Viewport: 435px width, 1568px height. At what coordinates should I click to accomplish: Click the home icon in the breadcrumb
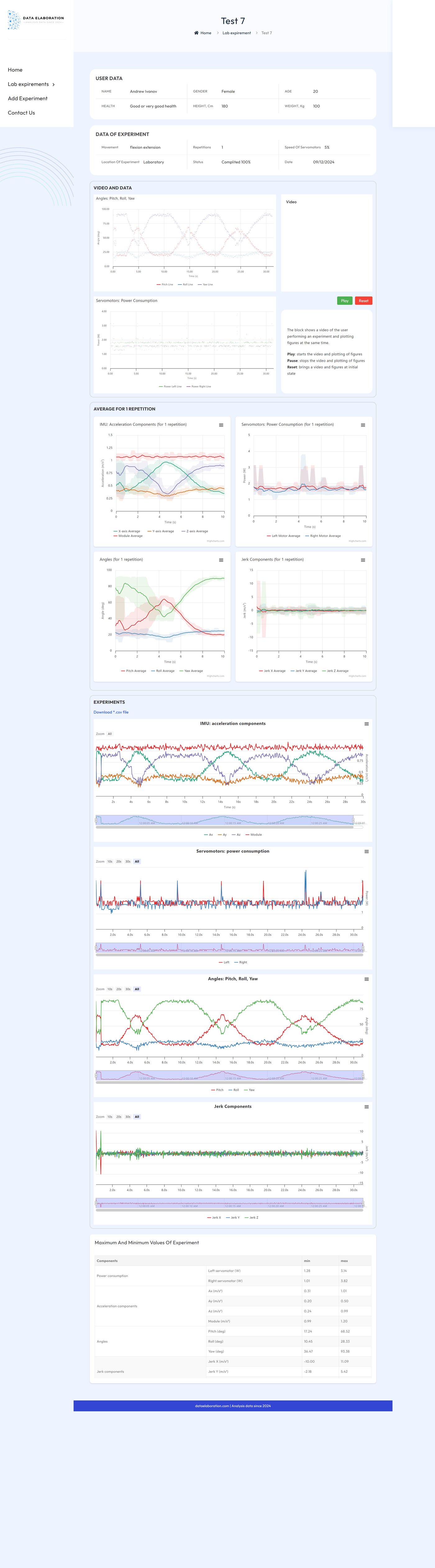click(x=196, y=33)
